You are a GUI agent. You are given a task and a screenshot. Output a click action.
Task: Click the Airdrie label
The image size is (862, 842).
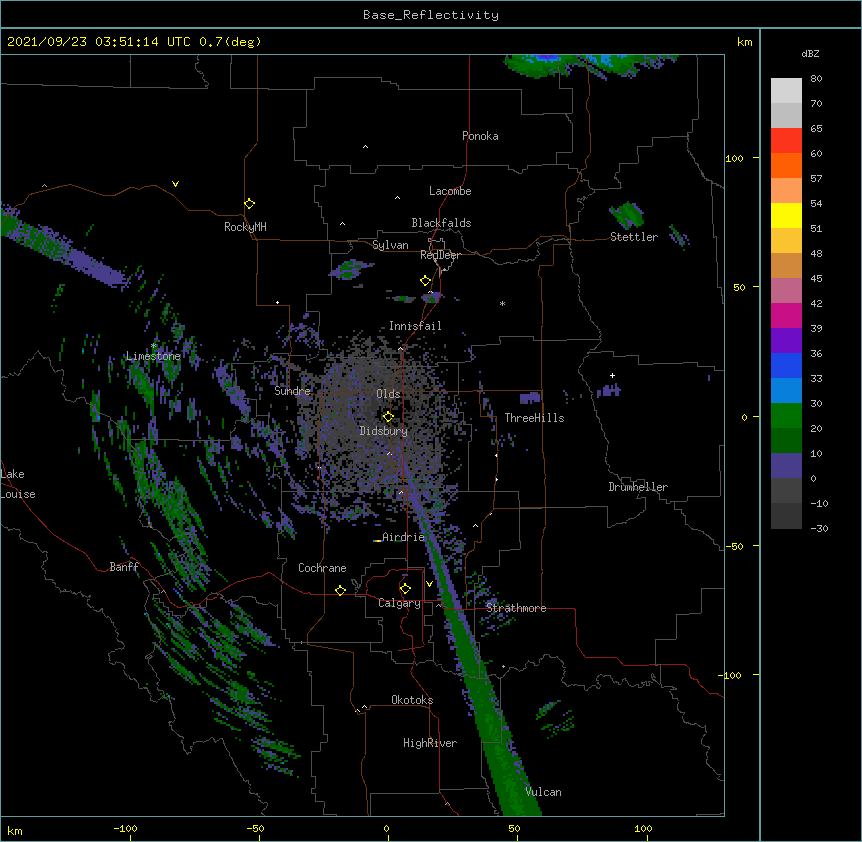(403, 537)
